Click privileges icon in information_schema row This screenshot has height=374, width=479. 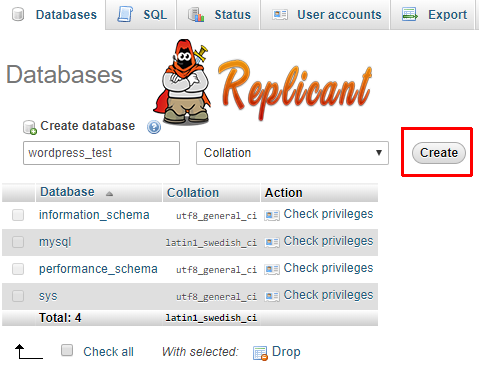(x=272, y=216)
